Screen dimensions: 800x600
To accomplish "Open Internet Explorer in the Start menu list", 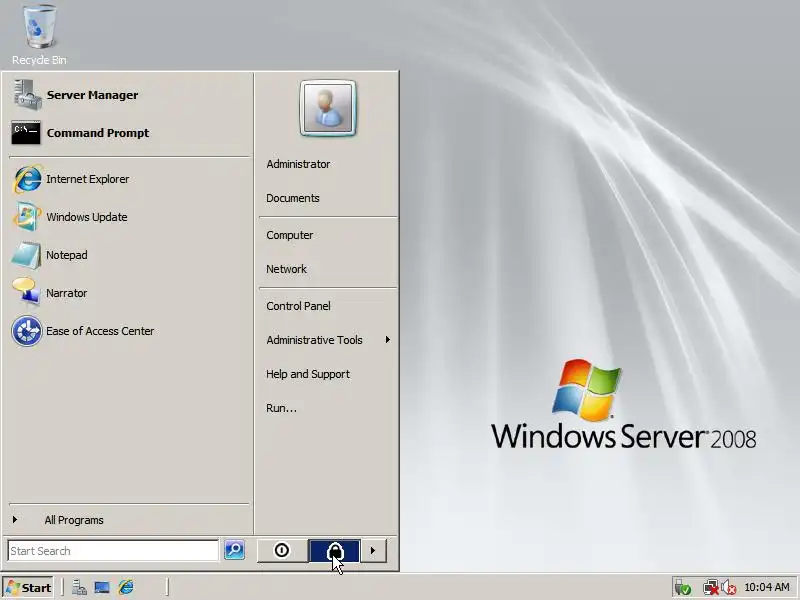I will (x=130, y=179).
